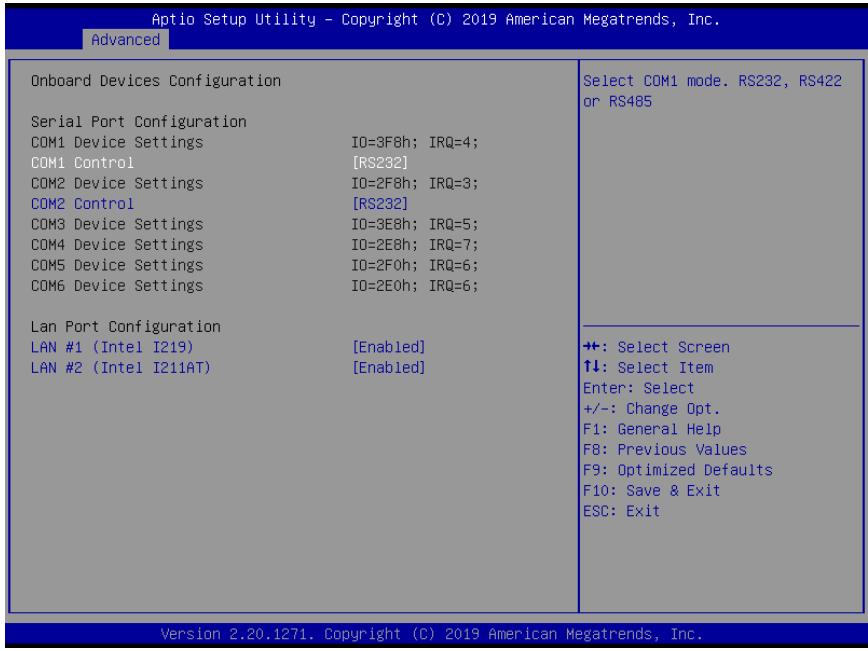Toggle LAN #2 Enabled value
Image resolution: width=868 pixels, height=651 pixels.
pos(389,368)
